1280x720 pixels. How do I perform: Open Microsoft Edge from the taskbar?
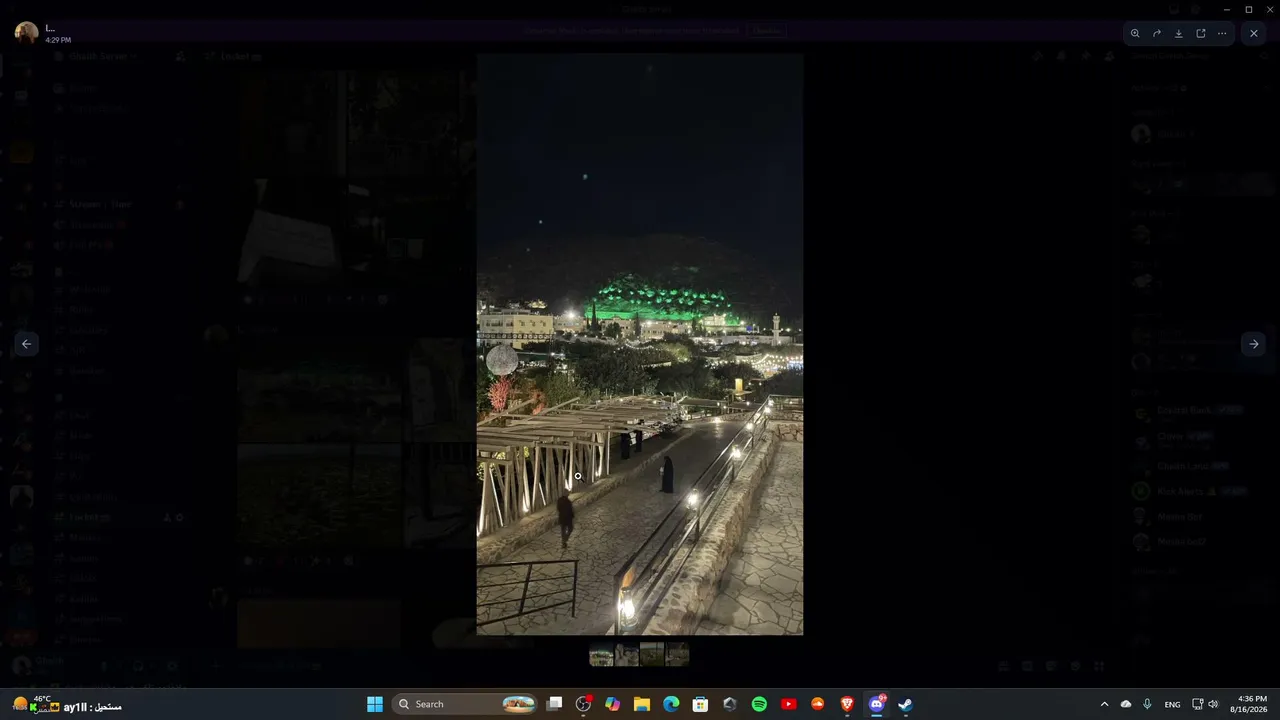point(671,704)
